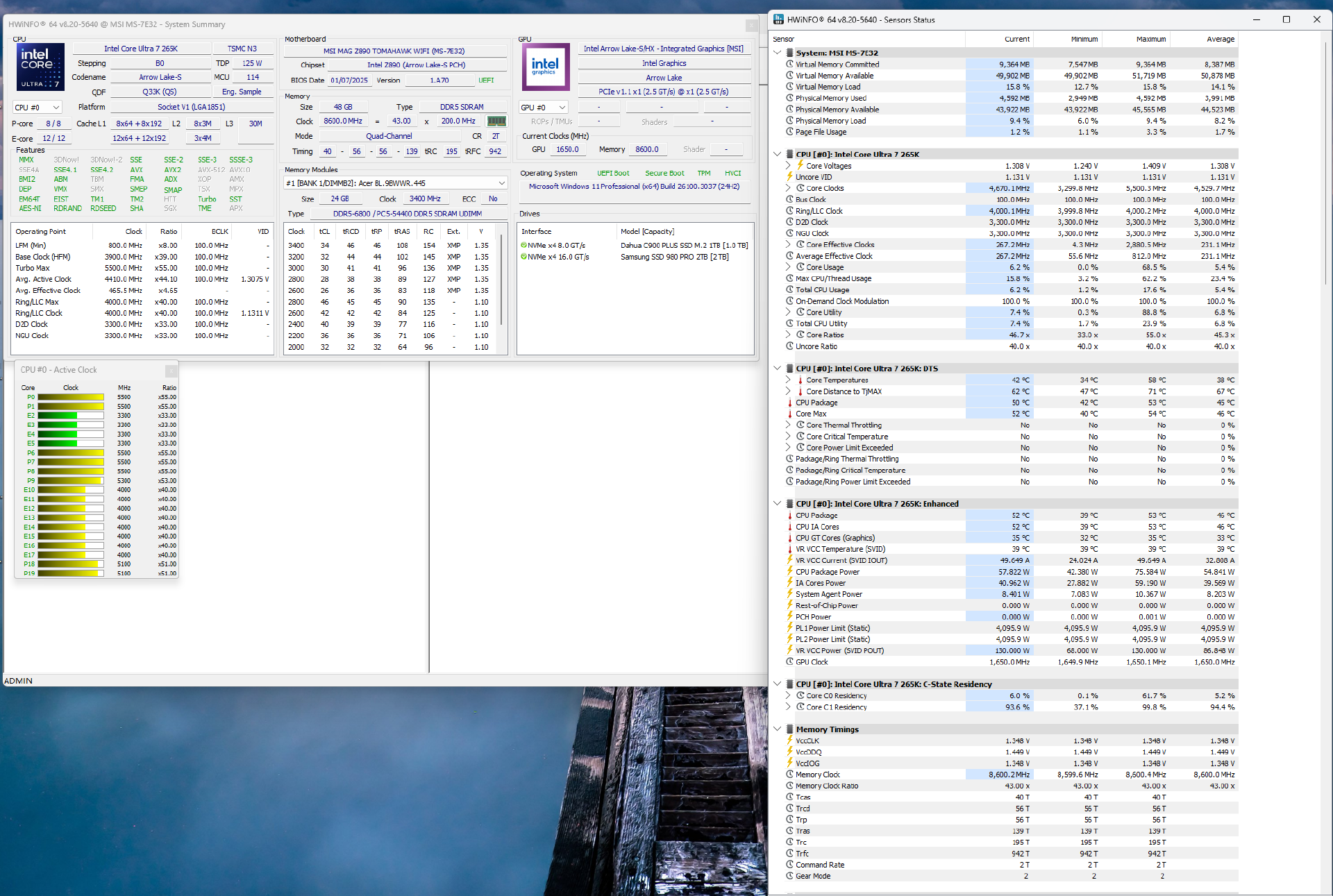
Task: Click the Average column header
Action: pos(1205,39)
